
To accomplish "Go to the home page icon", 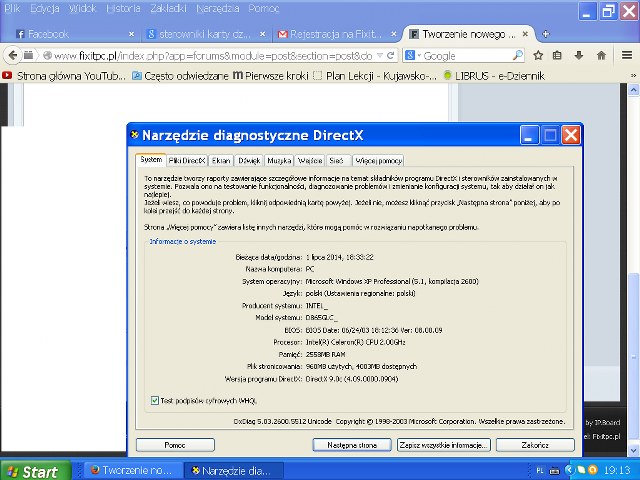I will [601, 55].
